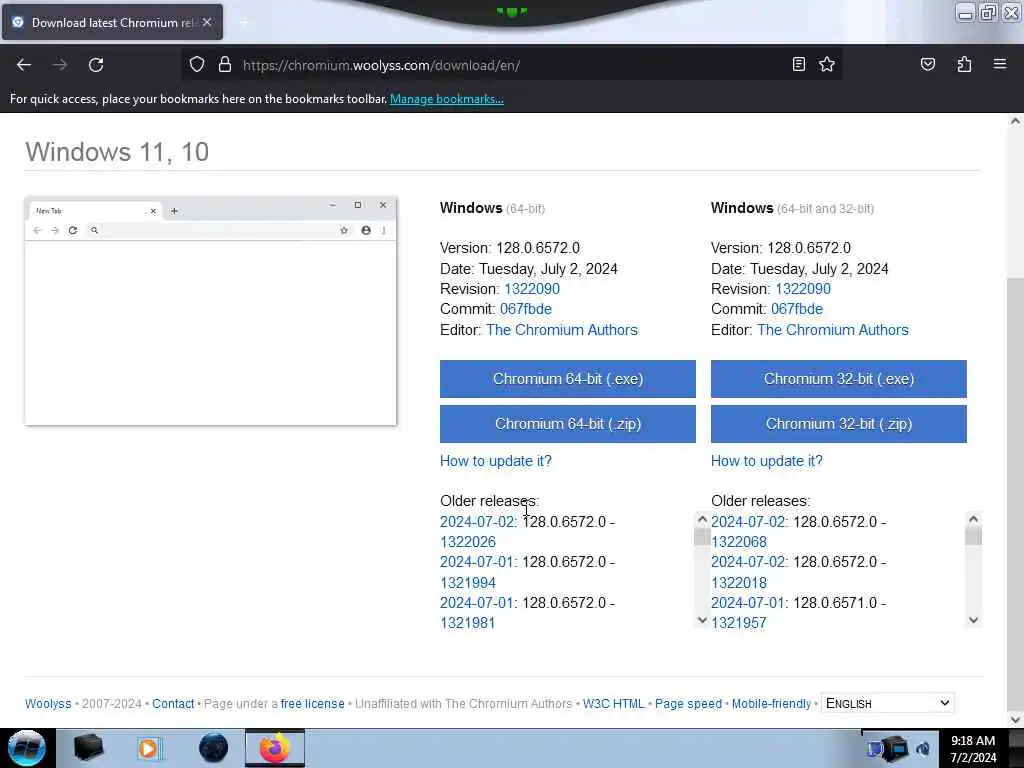This screenshot has height=768, width=1024.
Task: Click the Chromium browser preview image
Action: tap(210, 312)
